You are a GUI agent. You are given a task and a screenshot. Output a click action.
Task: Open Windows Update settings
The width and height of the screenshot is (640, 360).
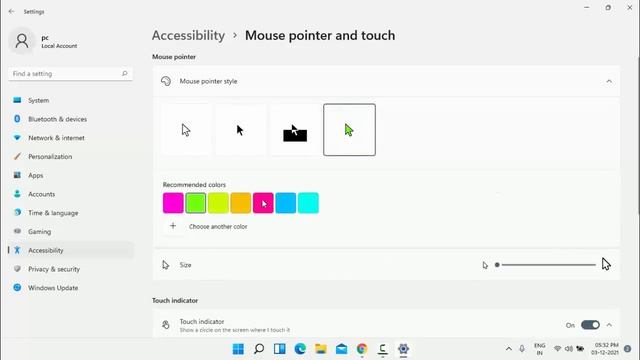[x=70, y=288]
